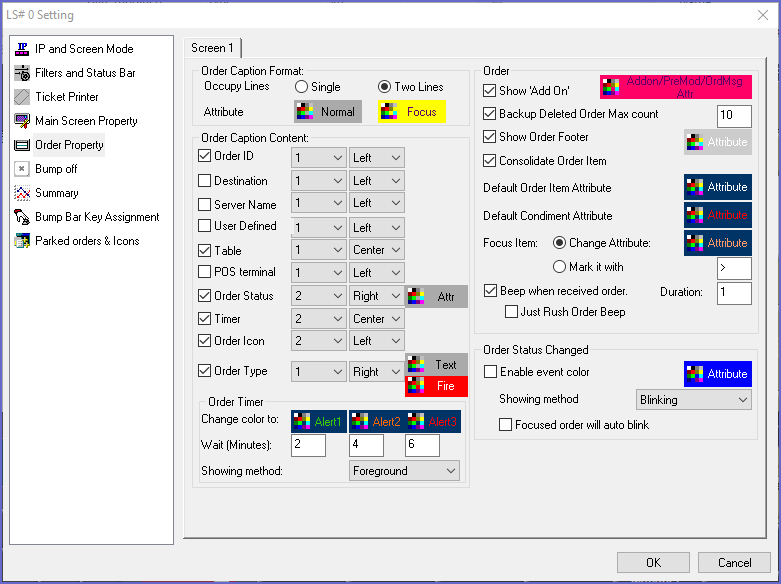Viewport: 781px width, 584px height.
Task: Enable the Destination checkbox
Action: (x=204, y=180)
